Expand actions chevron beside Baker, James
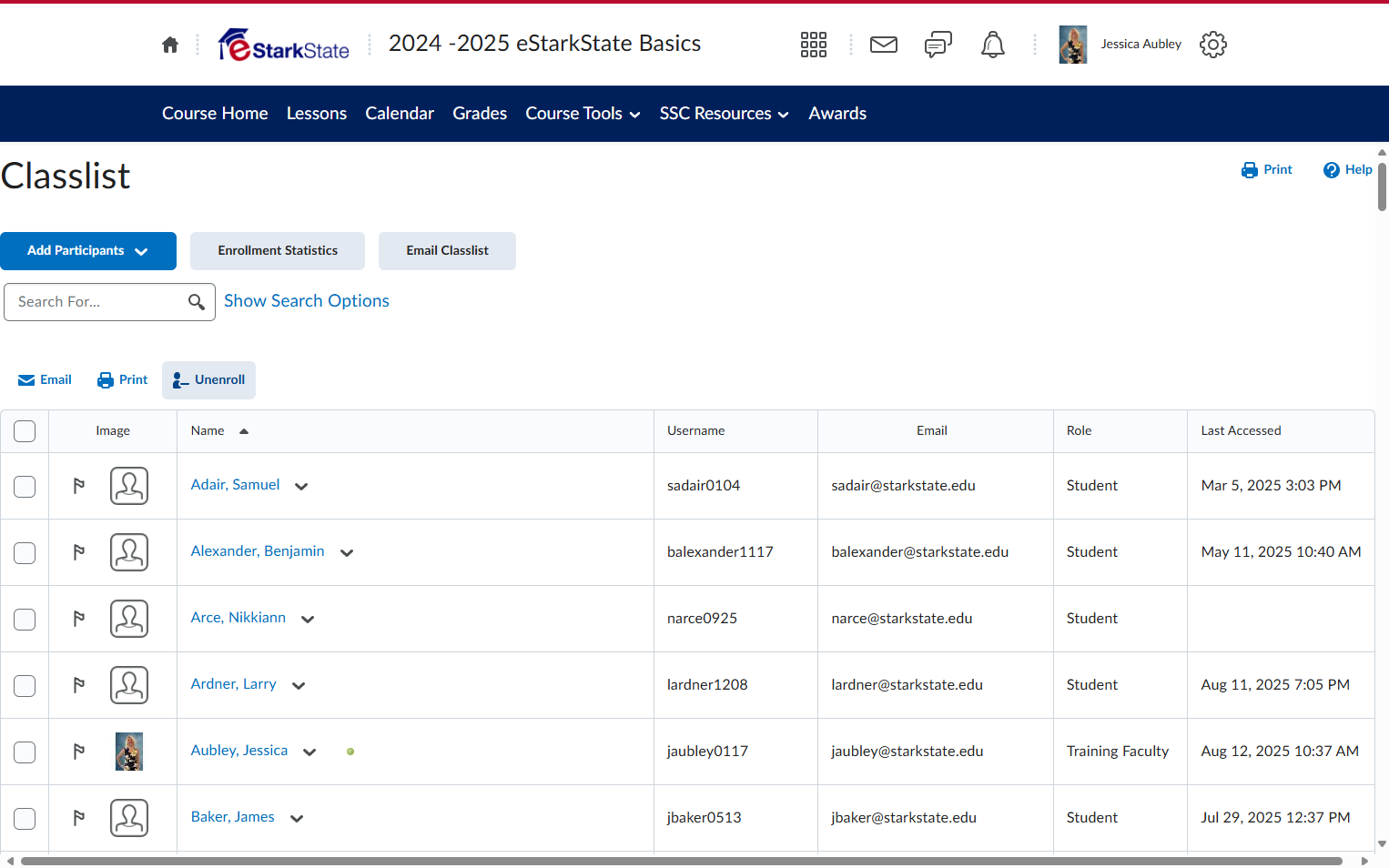 pos(297,819)
